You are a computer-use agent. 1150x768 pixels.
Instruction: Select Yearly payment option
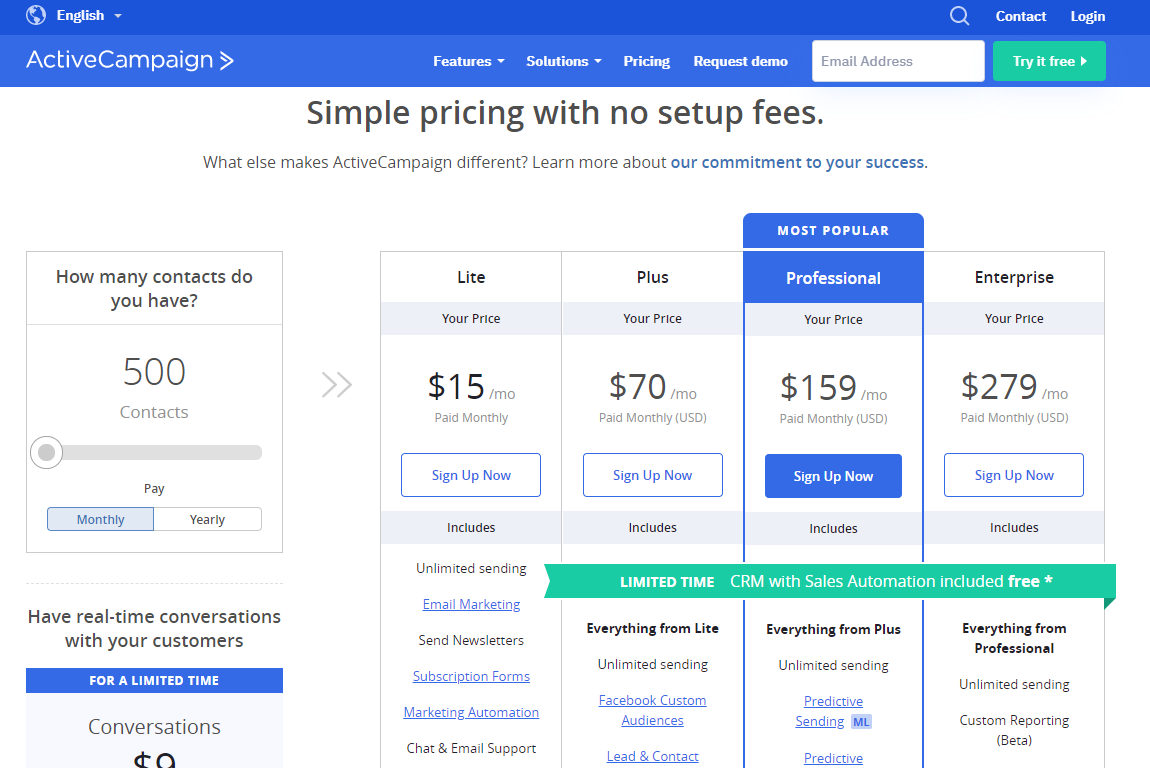click(x=207, y=519)
